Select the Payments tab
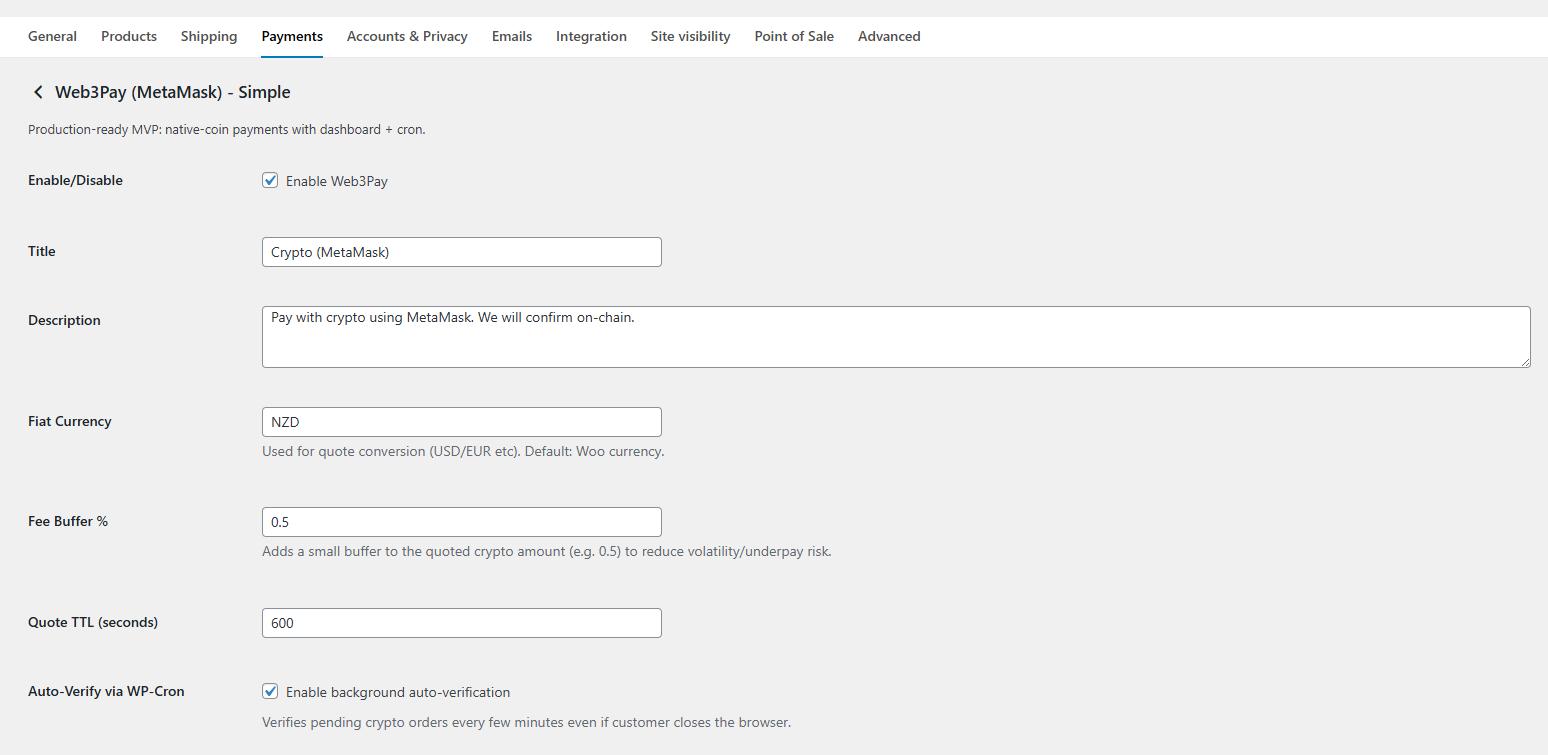The width and height of the screenshot is (1548, 755). pyautogui.click(x=292, y=36)
